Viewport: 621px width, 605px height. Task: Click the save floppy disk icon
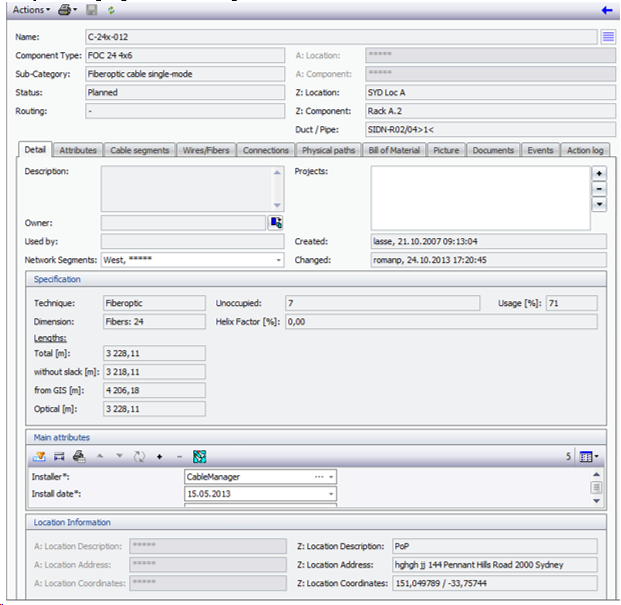(91, 10)
